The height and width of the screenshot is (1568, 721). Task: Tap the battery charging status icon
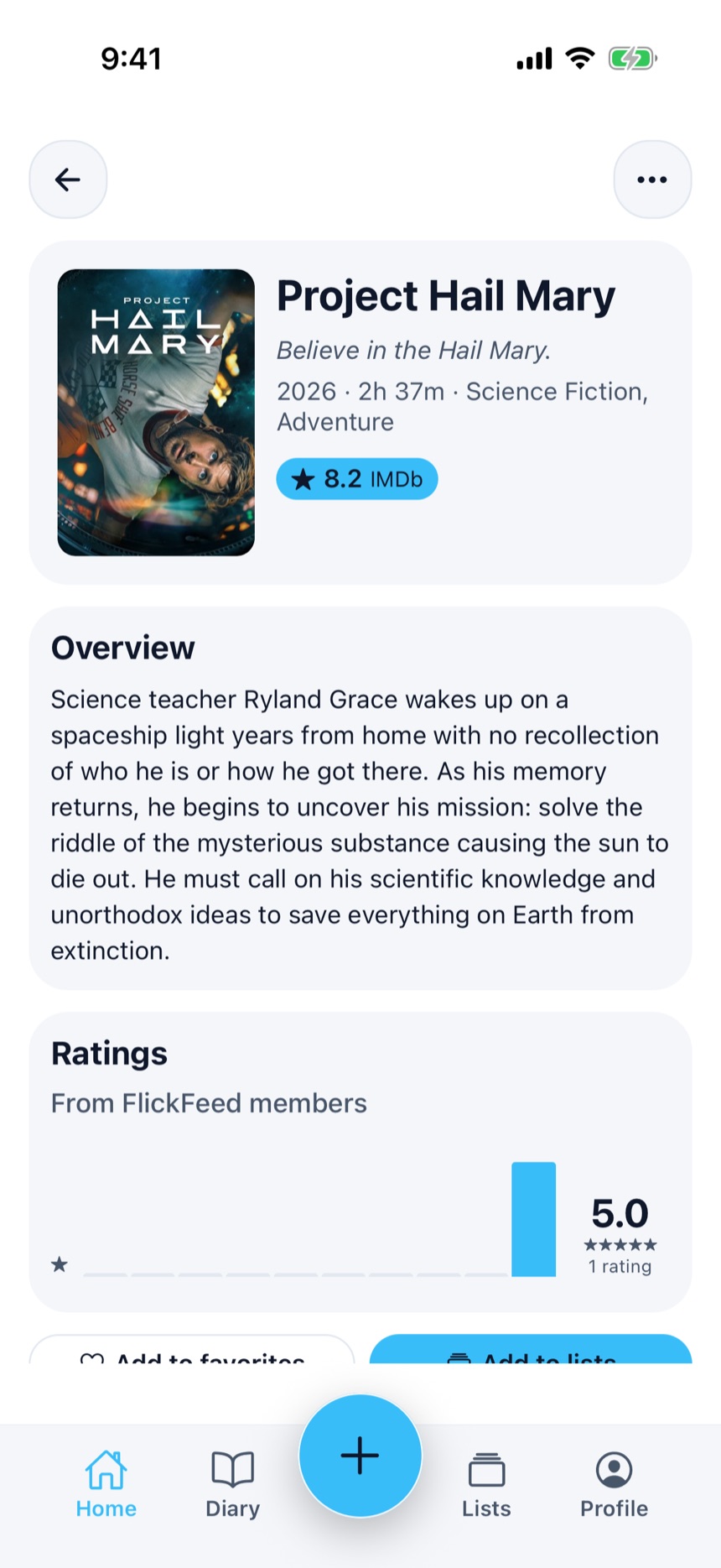click(632, 59)
